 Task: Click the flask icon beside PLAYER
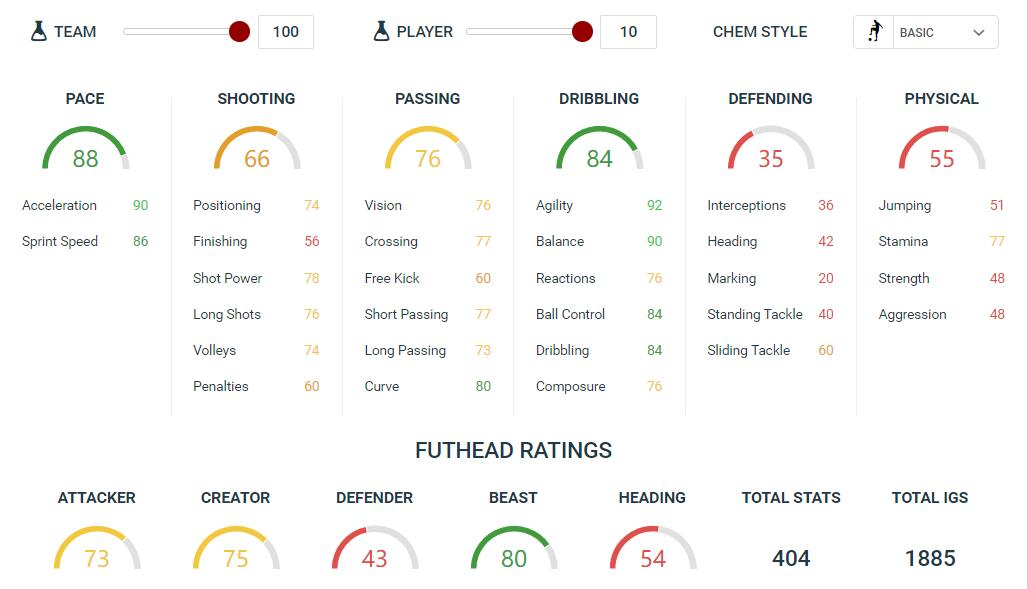pyautogui.click(x=382, y=31)
